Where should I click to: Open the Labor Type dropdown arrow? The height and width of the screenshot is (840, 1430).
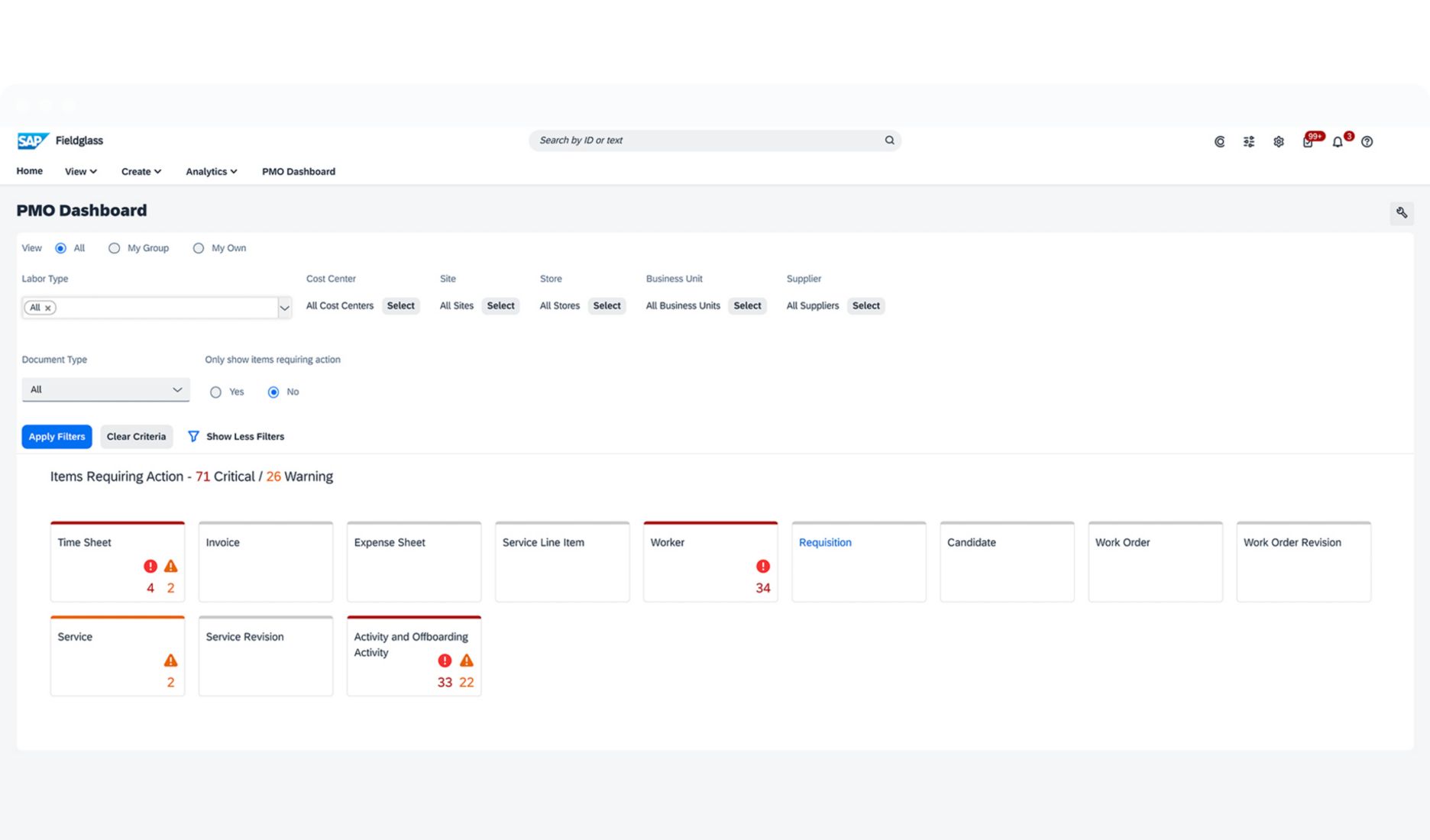[284, 308]
